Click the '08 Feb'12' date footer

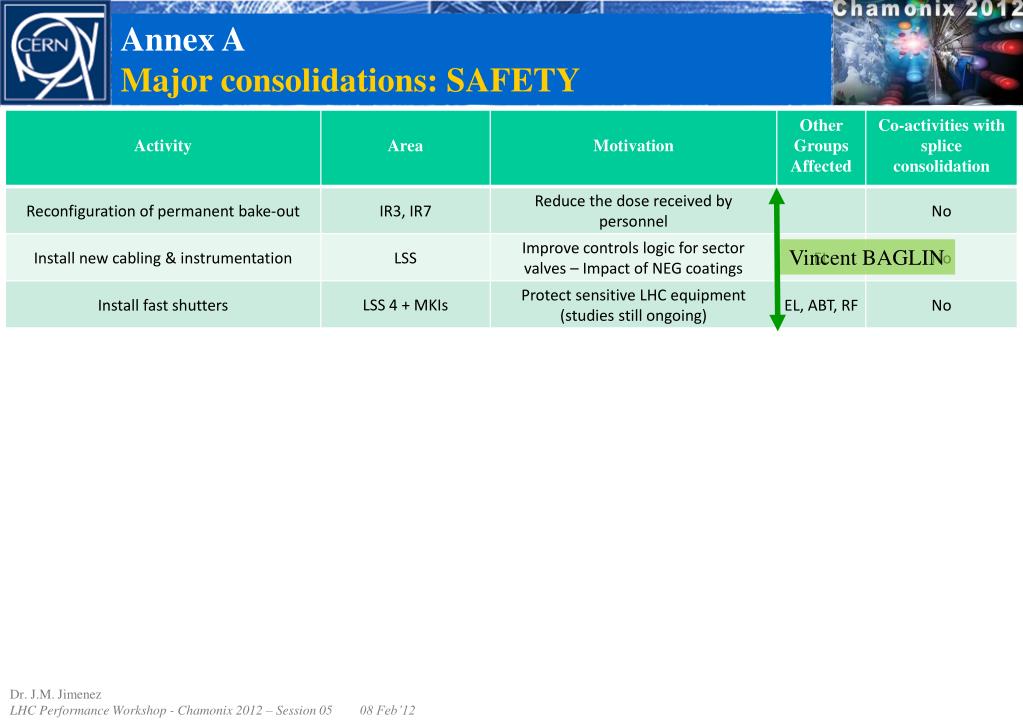[x=388, y=710]
